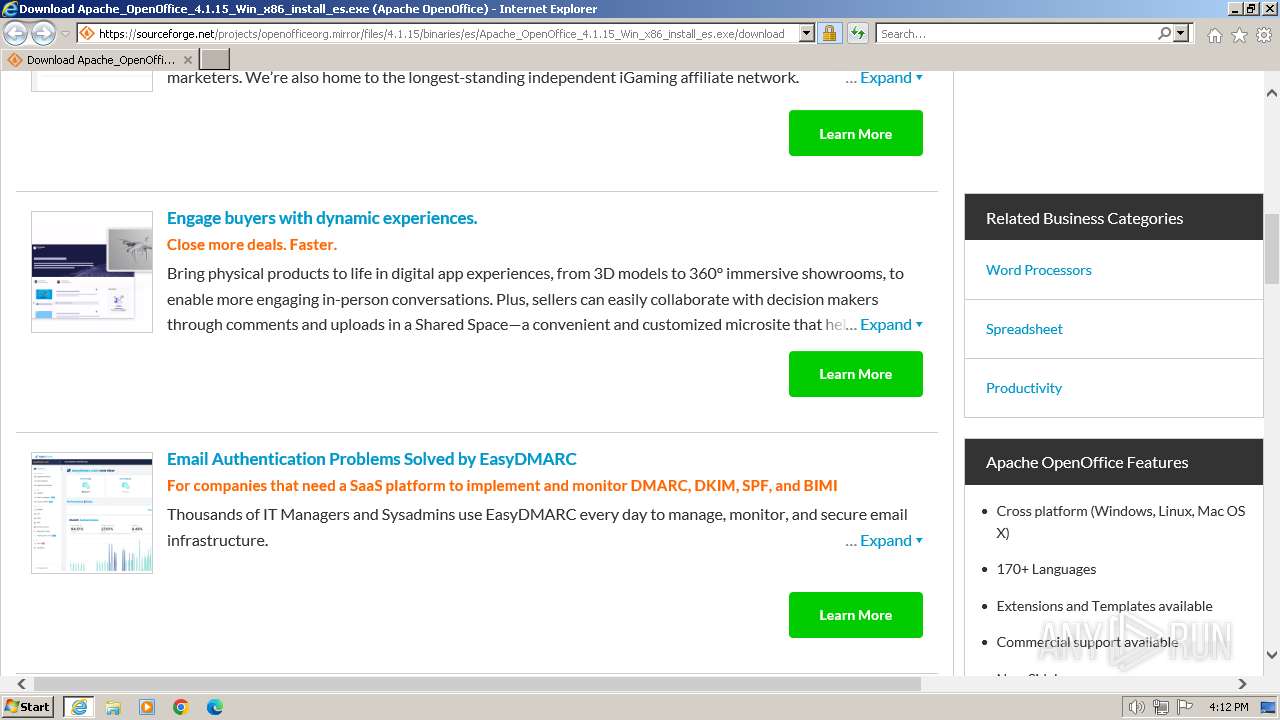Open a new blank tab

(215, 60)
